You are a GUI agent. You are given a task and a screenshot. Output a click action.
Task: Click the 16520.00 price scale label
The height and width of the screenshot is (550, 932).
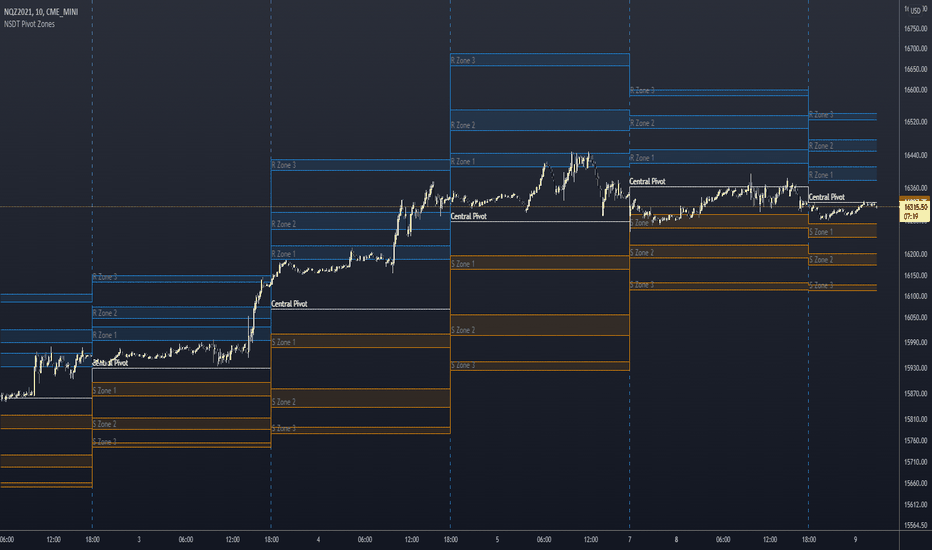[x=915, y=122]
